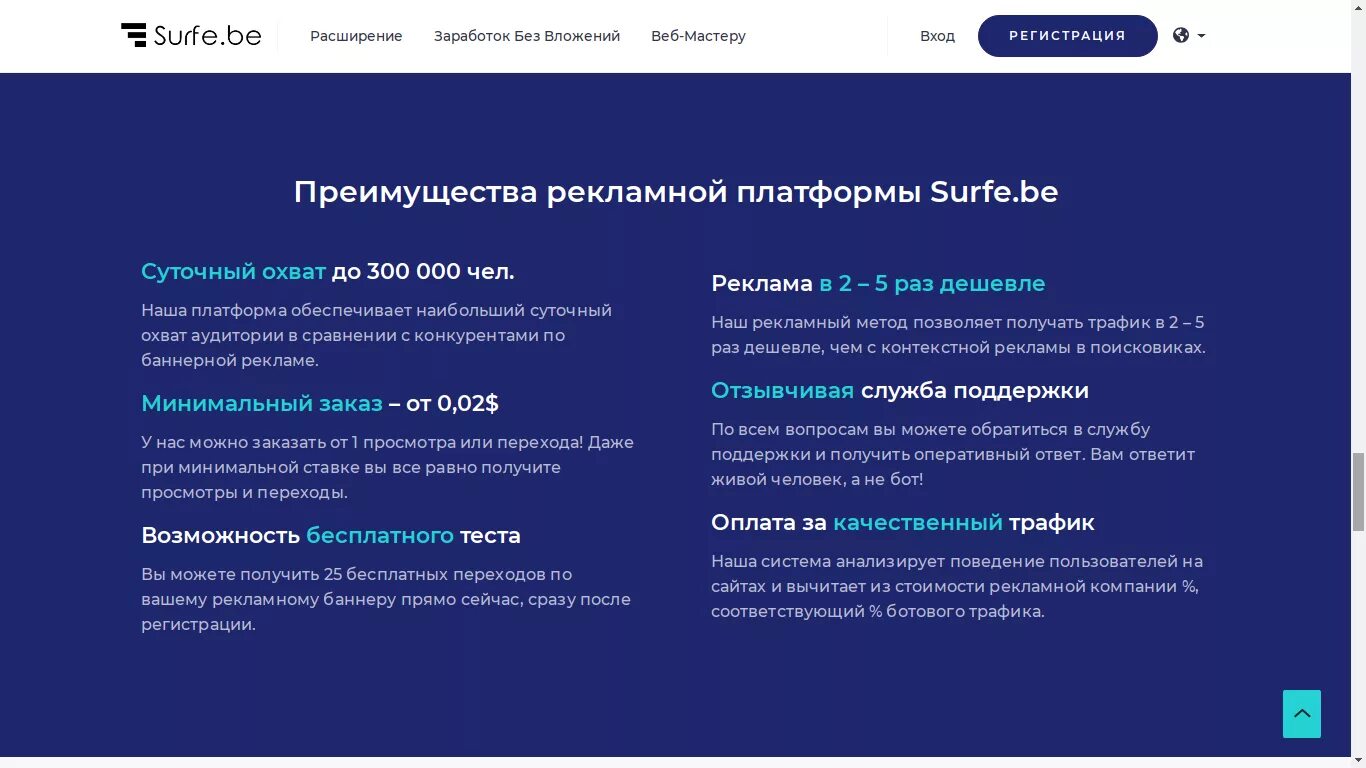The width and height of the screenshot is (1366, 768).
Task: Click paragraph starting Наш рекламный метод
Action: tap(958, 335)
